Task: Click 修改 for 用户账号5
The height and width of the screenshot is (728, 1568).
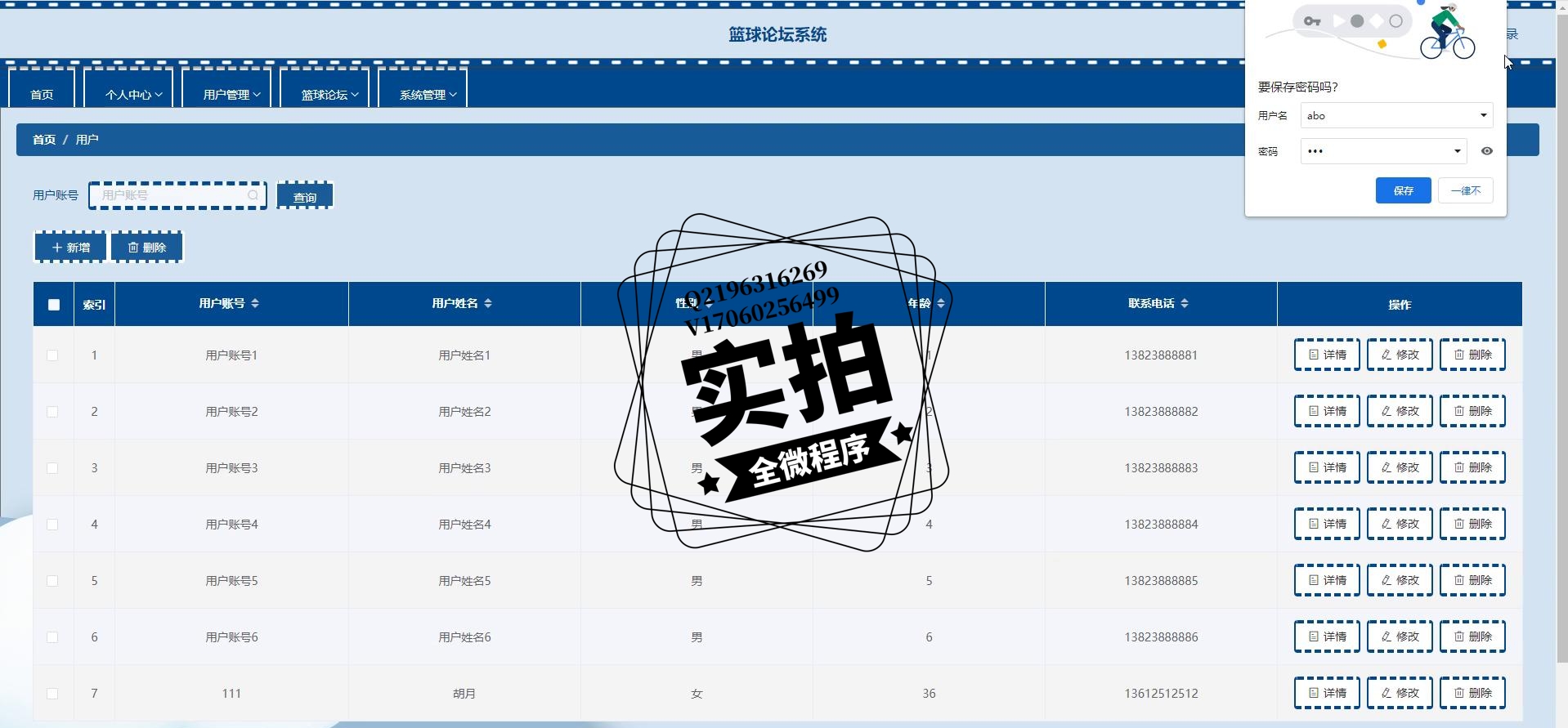Action: point(1400,580)
